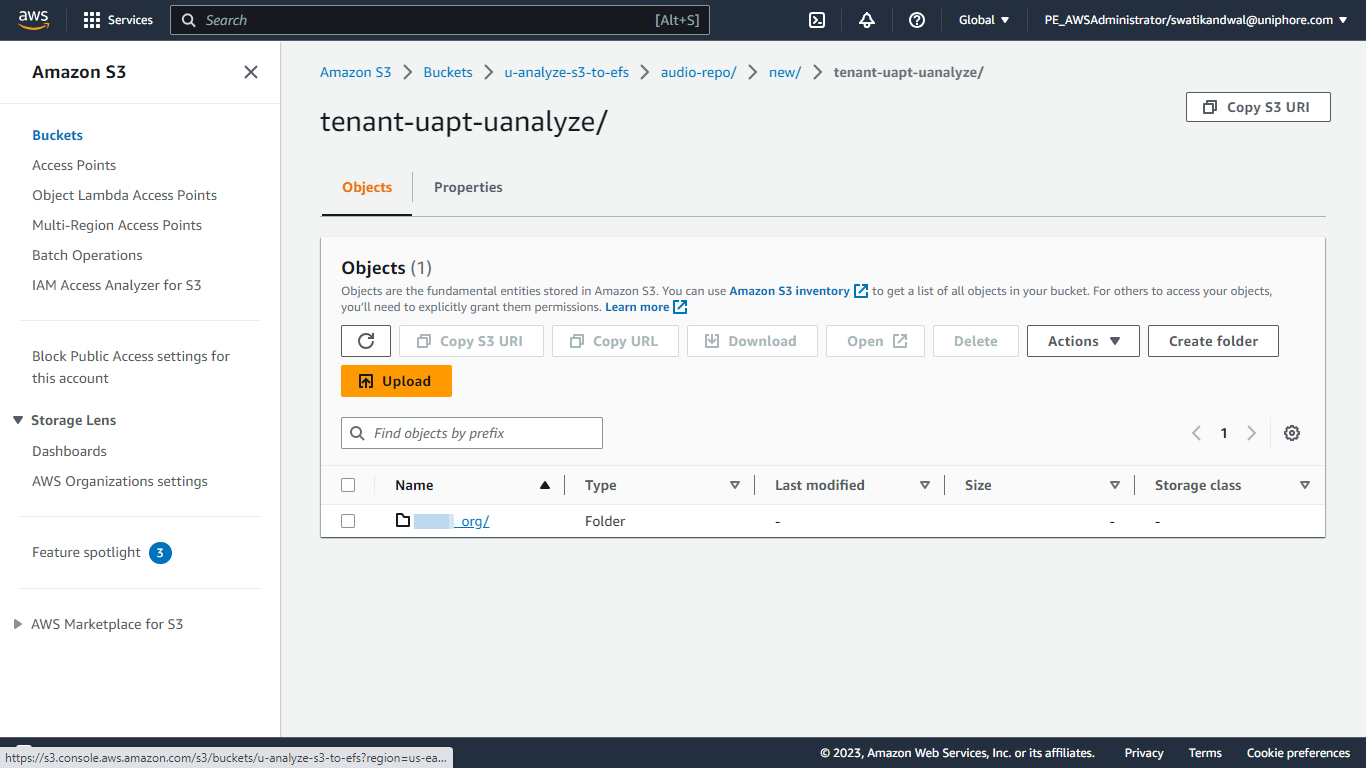Click the top-right Copy S3 URI button
1366x768 pixels.
point(1258,107)
